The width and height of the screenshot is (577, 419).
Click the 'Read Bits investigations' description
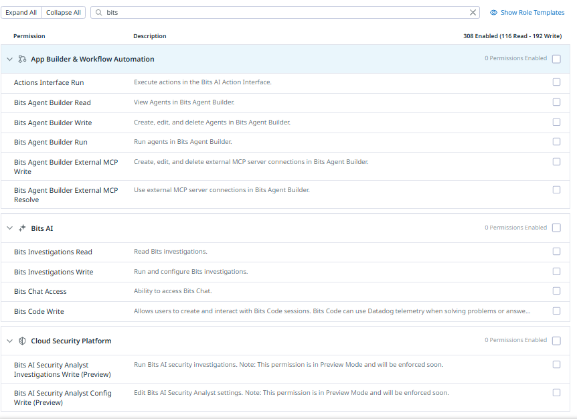[x=170, y=252]
